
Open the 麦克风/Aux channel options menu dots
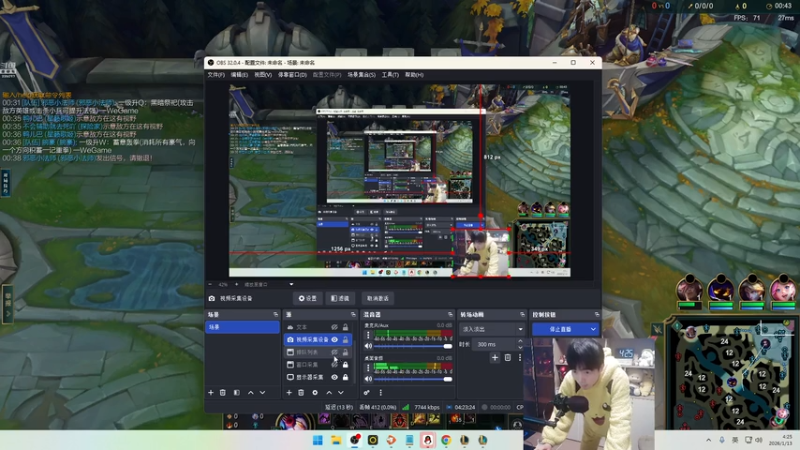pos(368,335)
